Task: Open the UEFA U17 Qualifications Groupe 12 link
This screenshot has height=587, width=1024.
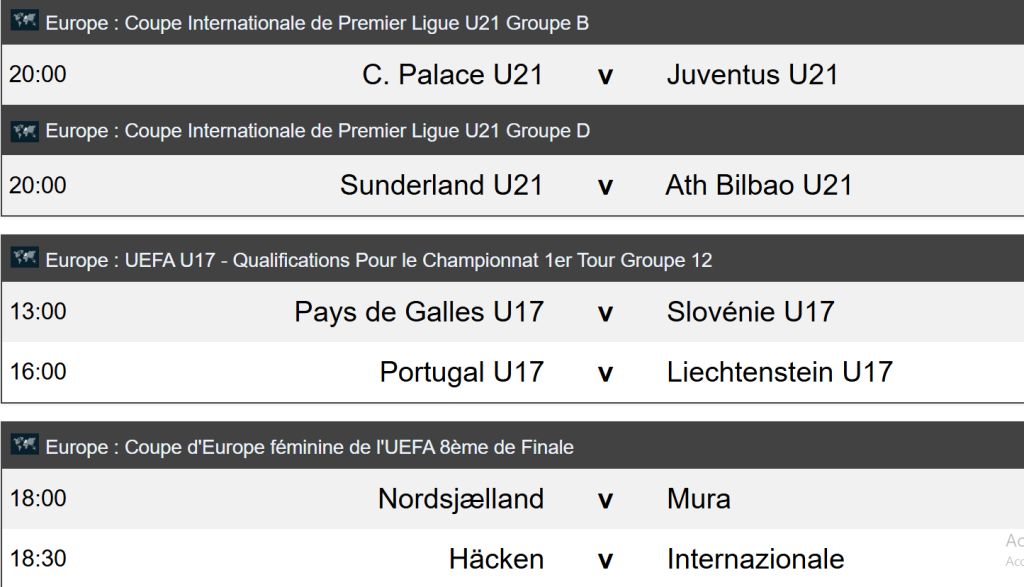Action: point(379,260)
